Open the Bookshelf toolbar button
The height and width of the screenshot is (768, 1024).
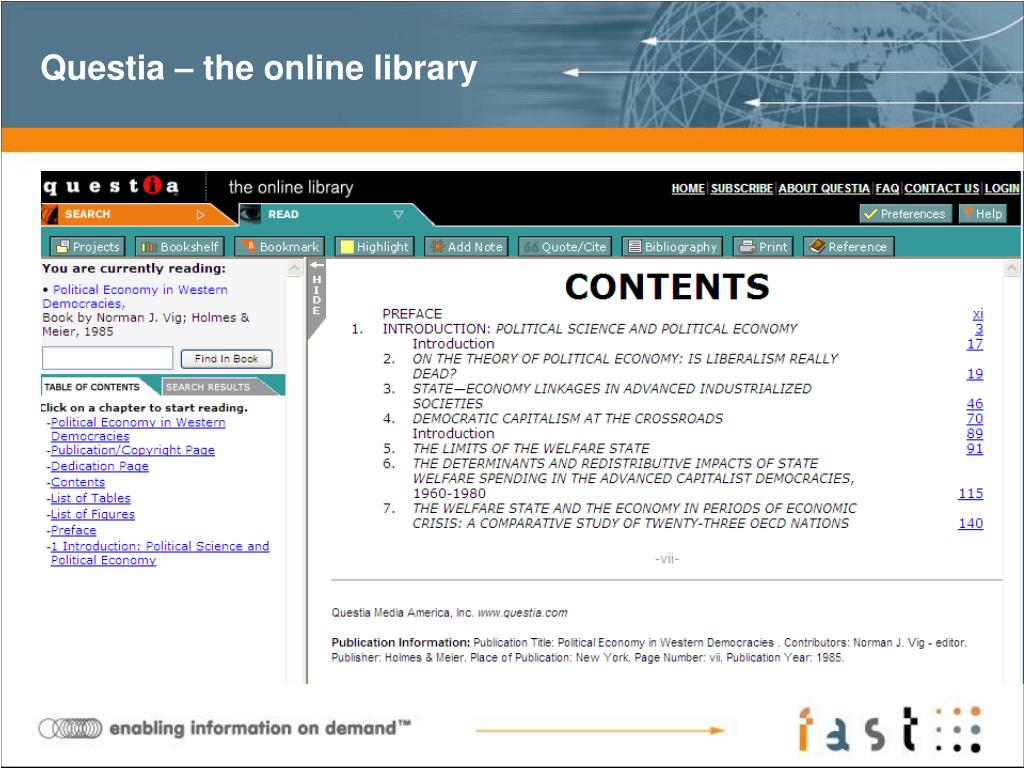click(180, 247)
